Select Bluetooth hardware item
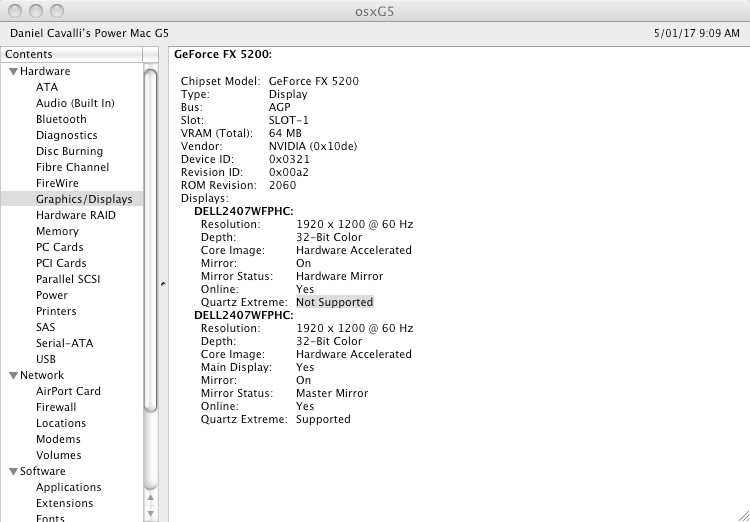750x522 pixels. (x=61, y=119)
